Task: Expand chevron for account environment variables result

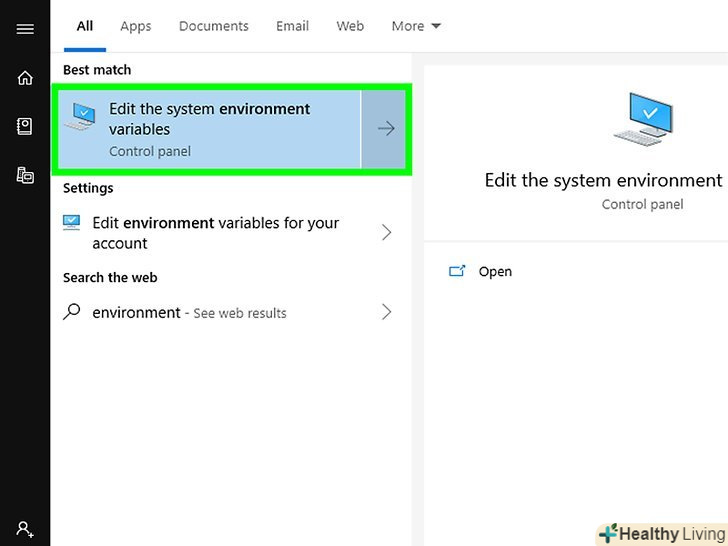Action: [386, 233]
